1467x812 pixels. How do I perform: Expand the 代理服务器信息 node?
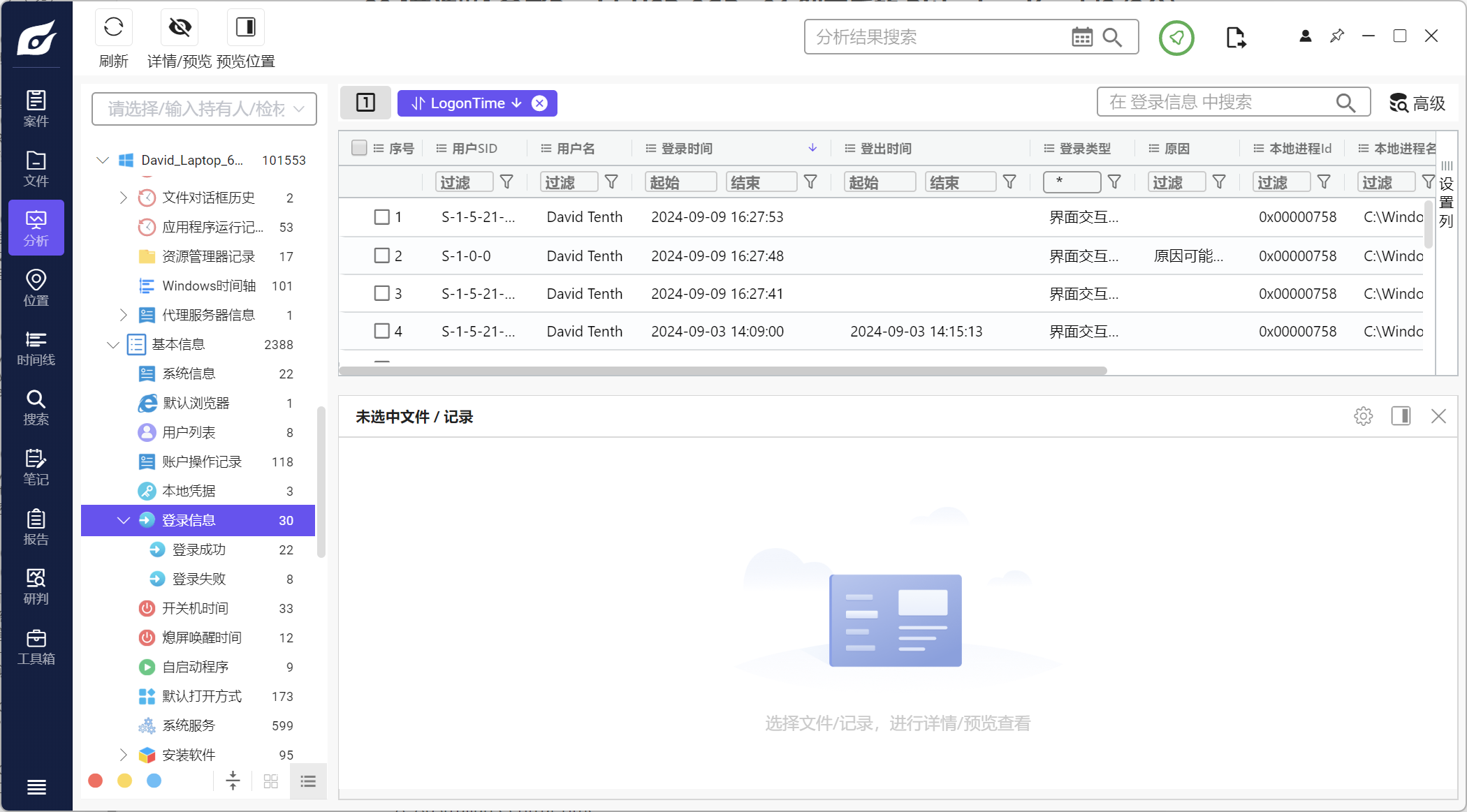click(124, 315)
